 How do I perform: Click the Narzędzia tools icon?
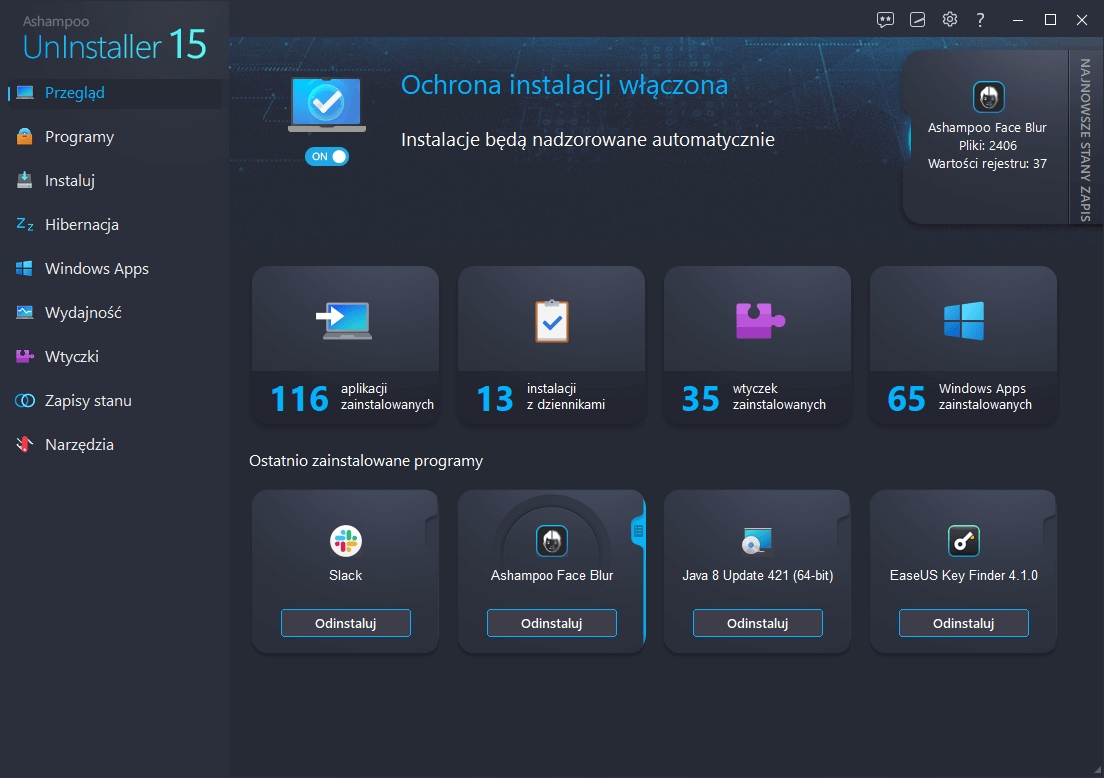[25, 444]
